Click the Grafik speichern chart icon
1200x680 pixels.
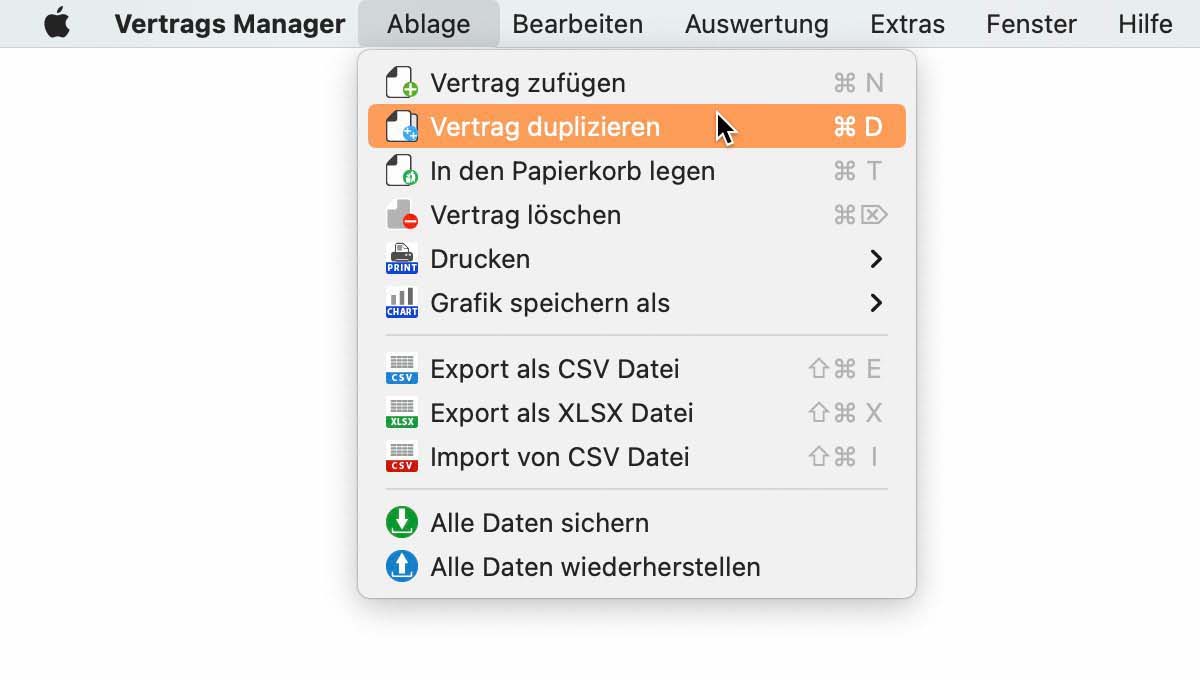click(x=402, y=303)
